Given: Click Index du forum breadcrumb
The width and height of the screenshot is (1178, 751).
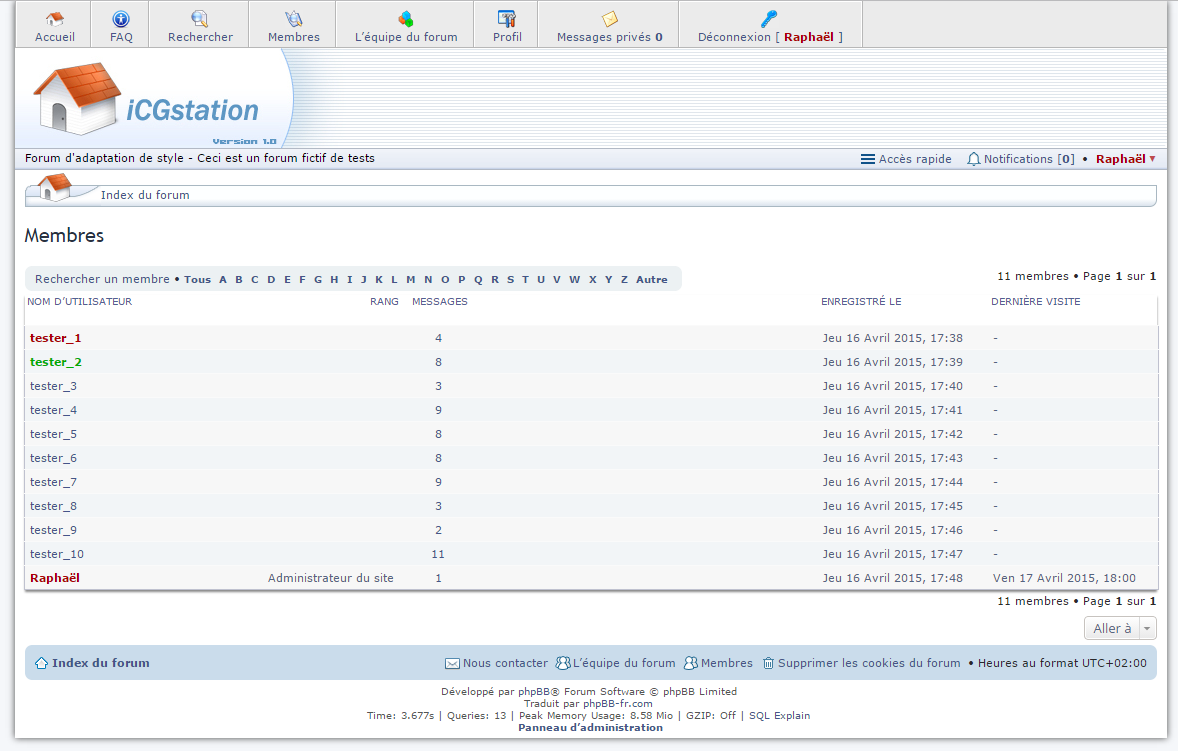Looking at the screenshot, I should click(145, 195).
